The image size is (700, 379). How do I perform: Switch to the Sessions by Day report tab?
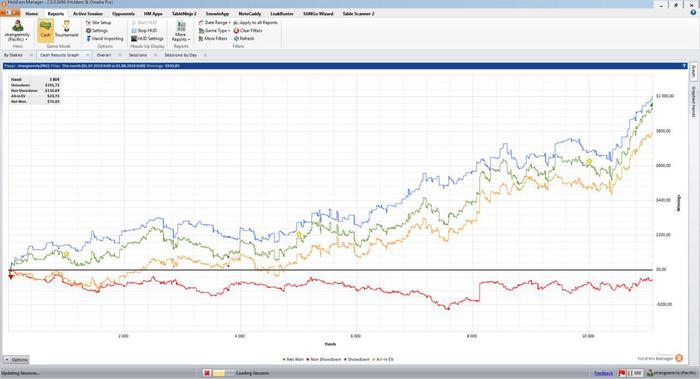(180, 55)
